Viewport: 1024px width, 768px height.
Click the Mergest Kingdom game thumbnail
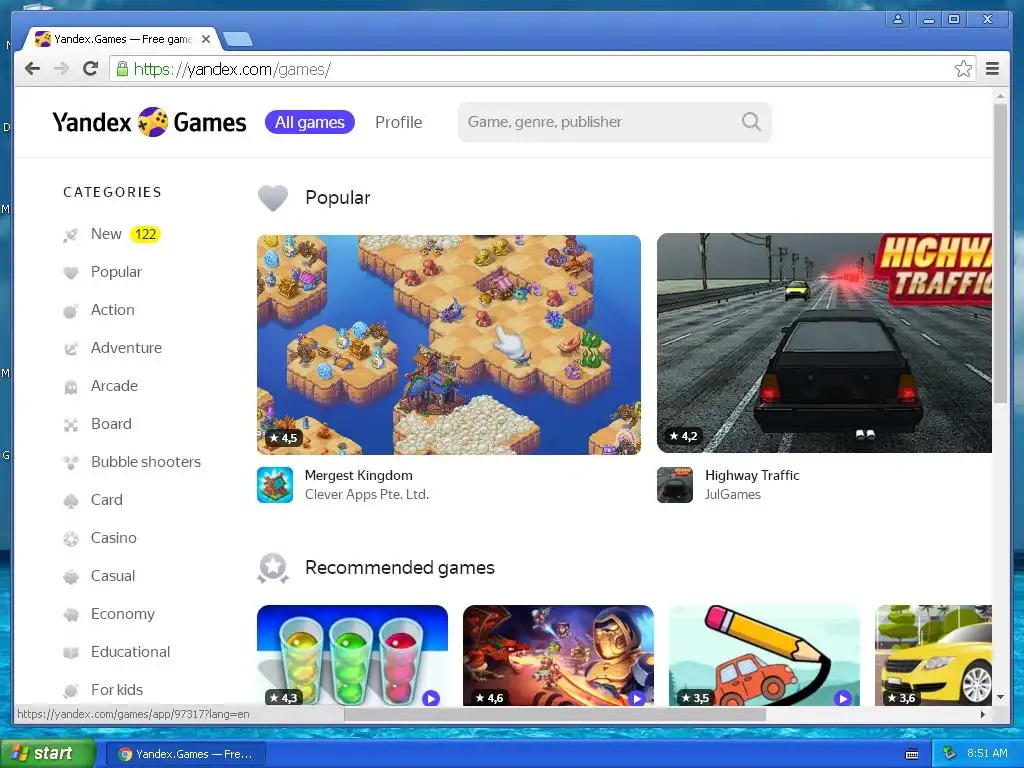click(449, 344)
